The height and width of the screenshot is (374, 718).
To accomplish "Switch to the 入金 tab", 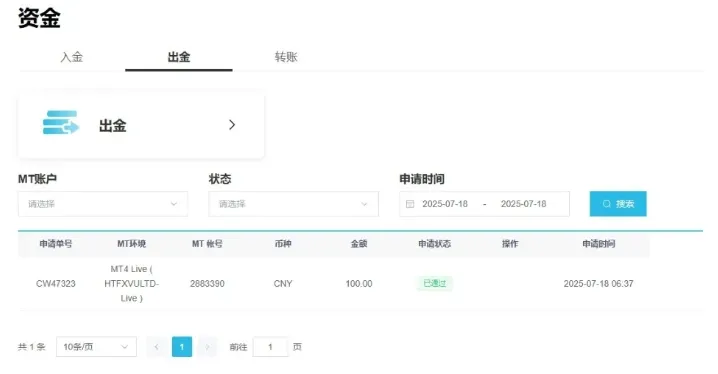I will [x=71, y=57].
